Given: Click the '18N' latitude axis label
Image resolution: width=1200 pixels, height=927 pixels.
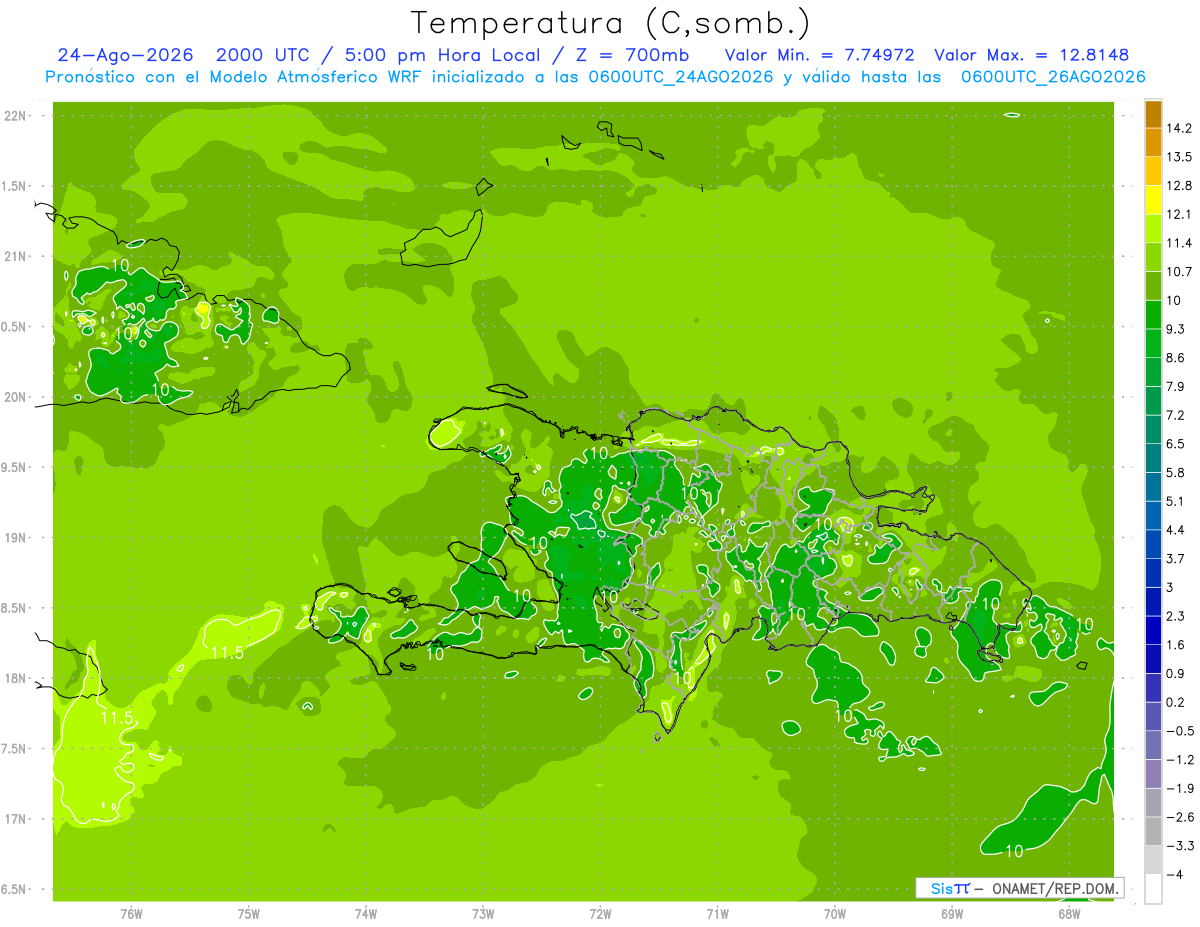Looking at the screenshot, I should pyautogui.click(x=15, y=679).
